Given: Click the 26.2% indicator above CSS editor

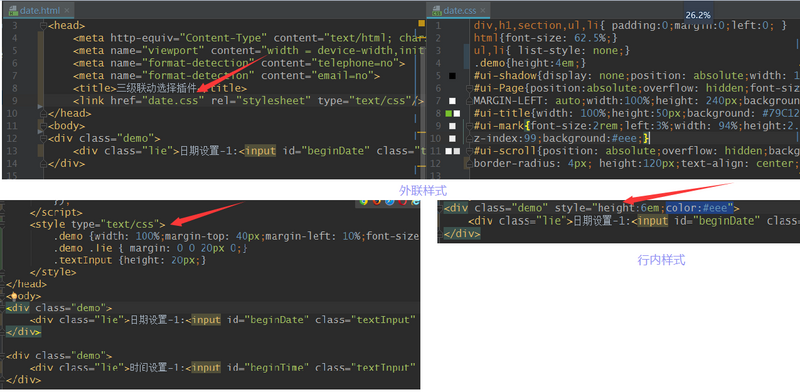Looking at the screenshot, I should [697, 15].
